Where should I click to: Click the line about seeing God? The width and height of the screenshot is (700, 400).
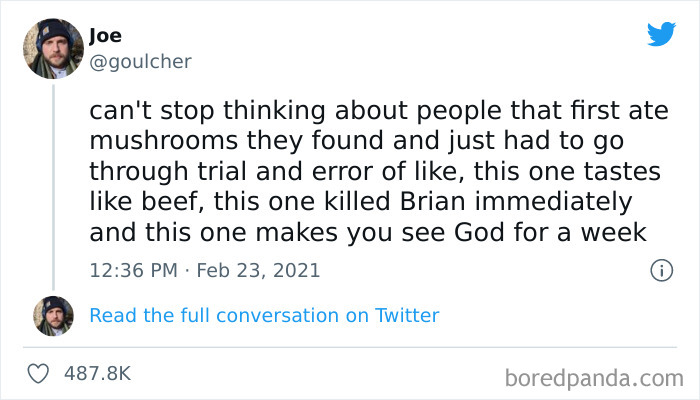(x=366, y=233)
